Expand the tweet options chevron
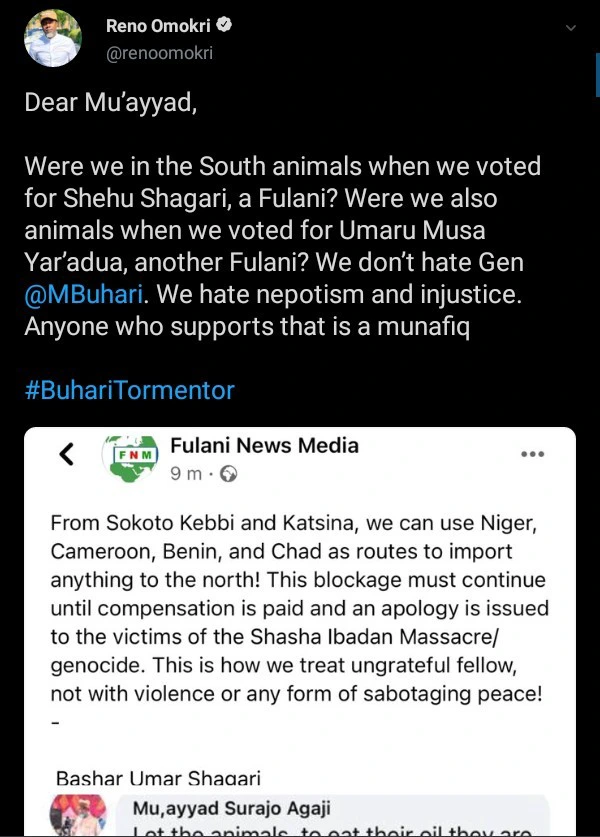 [x=571, y=29]
